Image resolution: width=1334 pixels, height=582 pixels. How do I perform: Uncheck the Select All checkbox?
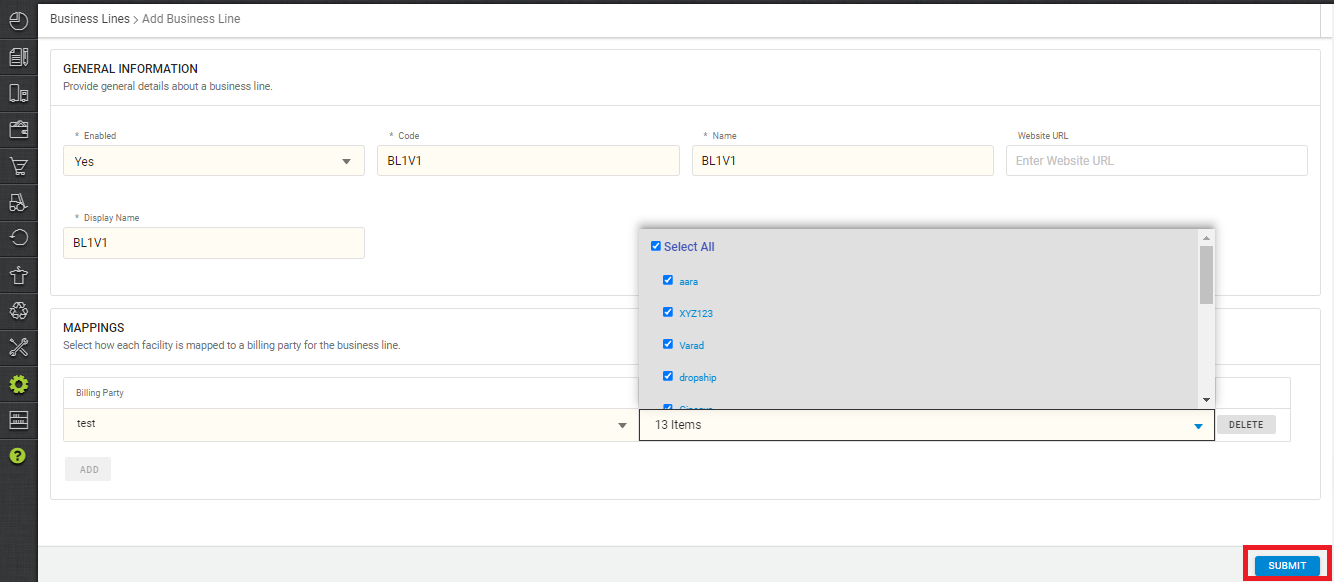656,246
